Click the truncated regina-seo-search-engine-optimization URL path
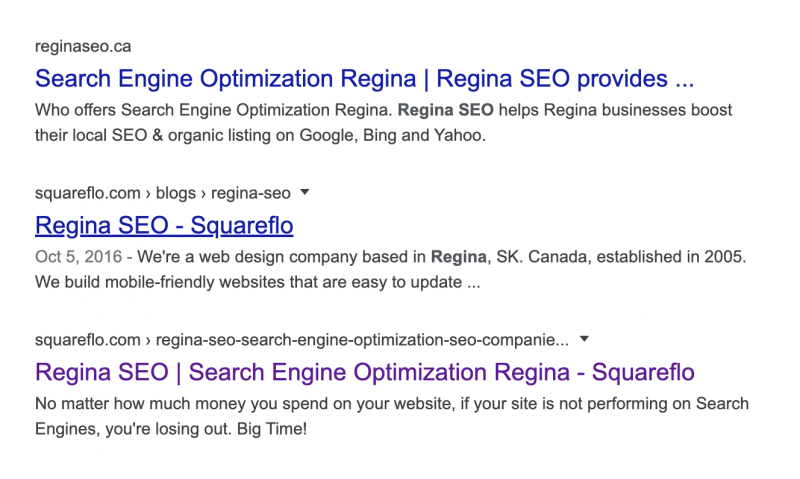Viewport: 800px width, 479px height. coord(362,340)
